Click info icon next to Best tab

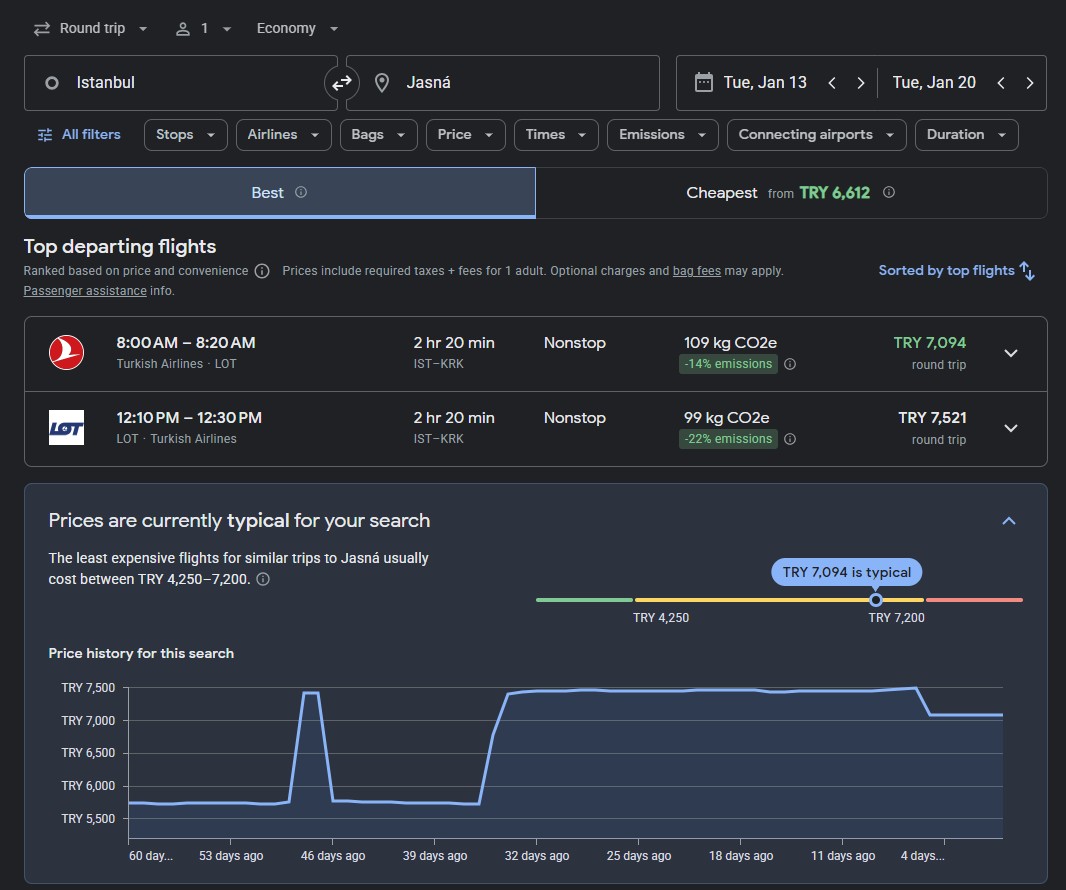coord(301,192)
